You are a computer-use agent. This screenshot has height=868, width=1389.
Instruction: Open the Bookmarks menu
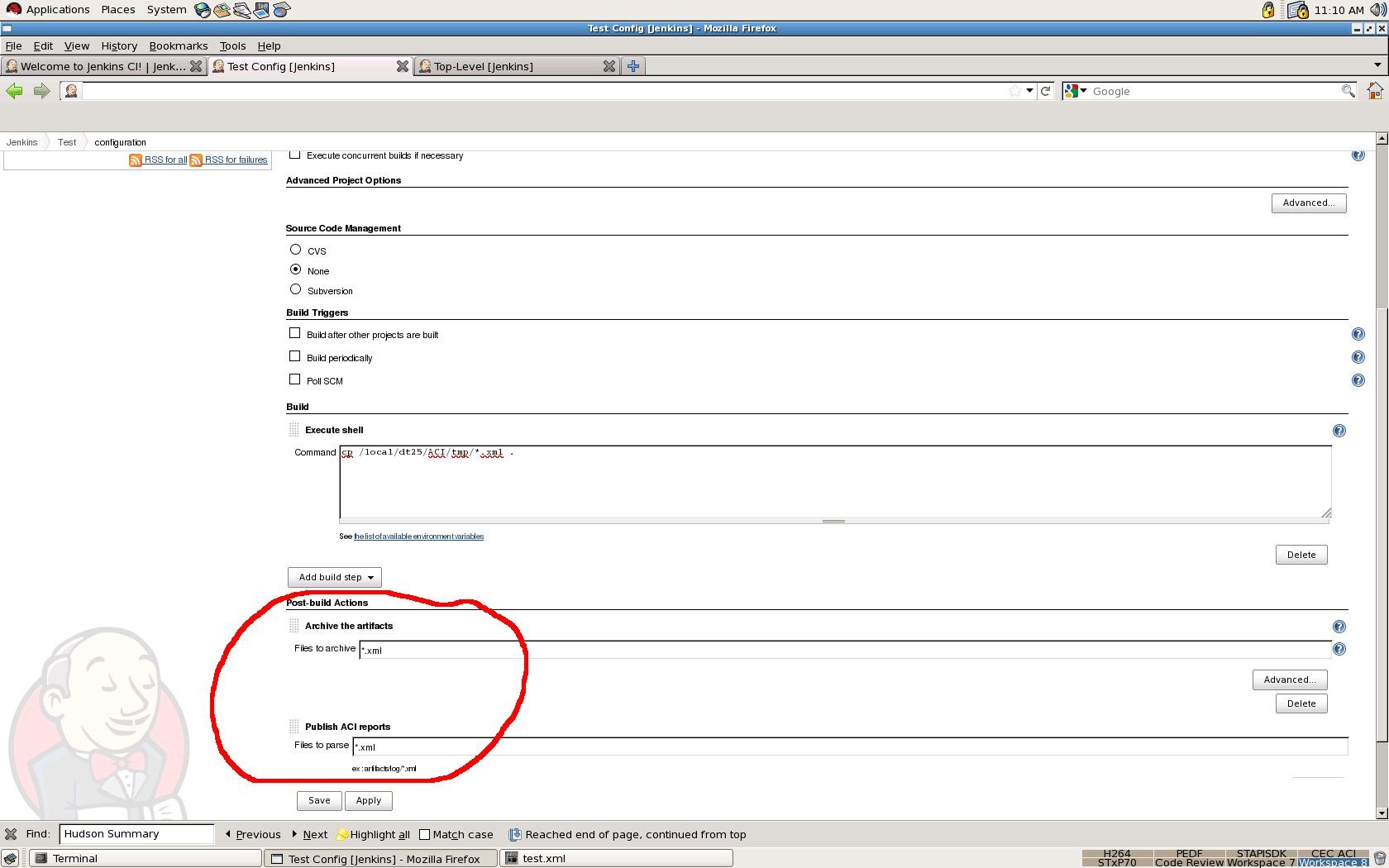pyautogui.click(x=178, y=45)
